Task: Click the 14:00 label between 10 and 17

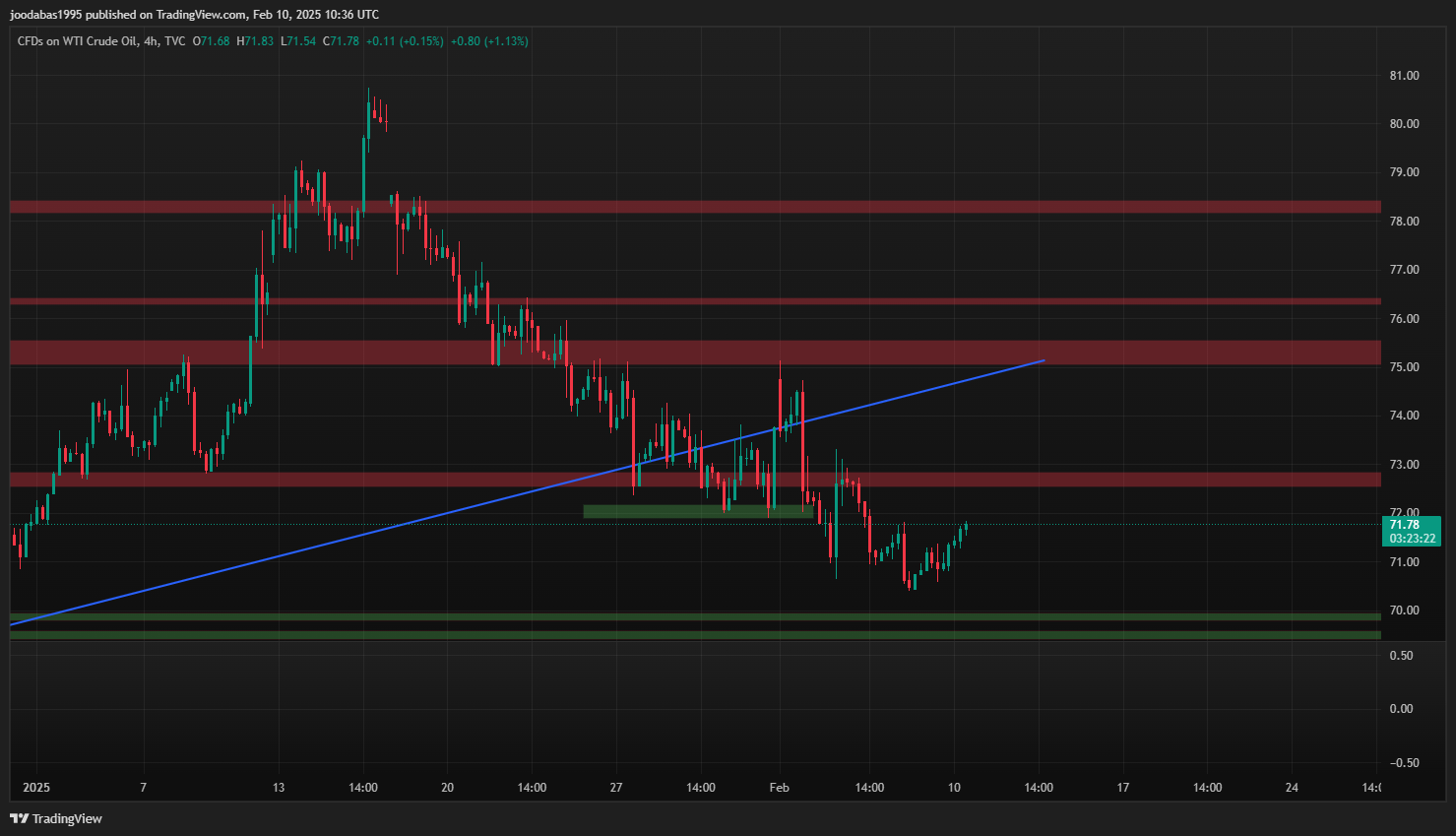Action: click(x=1039, y=788)
